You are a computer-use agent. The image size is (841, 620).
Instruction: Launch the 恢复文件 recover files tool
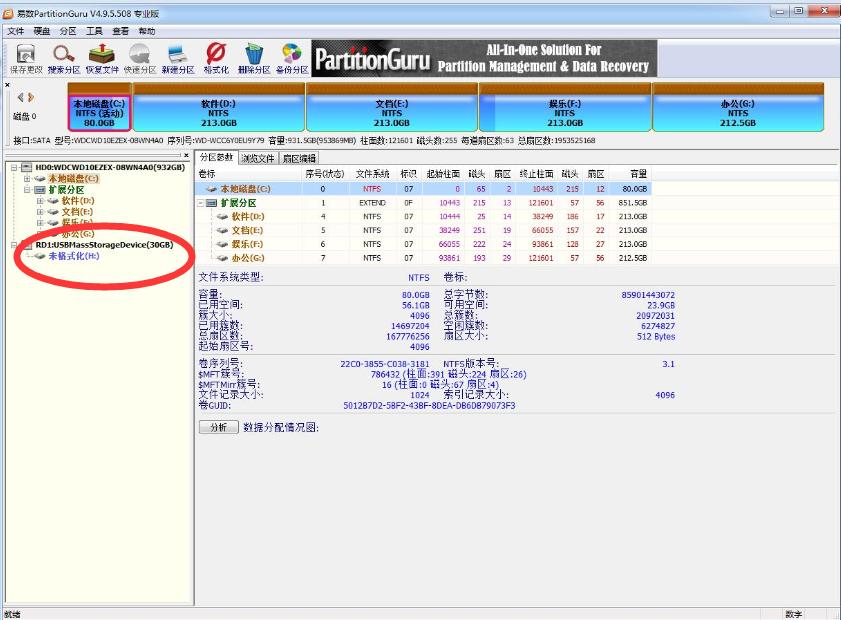pyautogui.click(x=102, y=59)
